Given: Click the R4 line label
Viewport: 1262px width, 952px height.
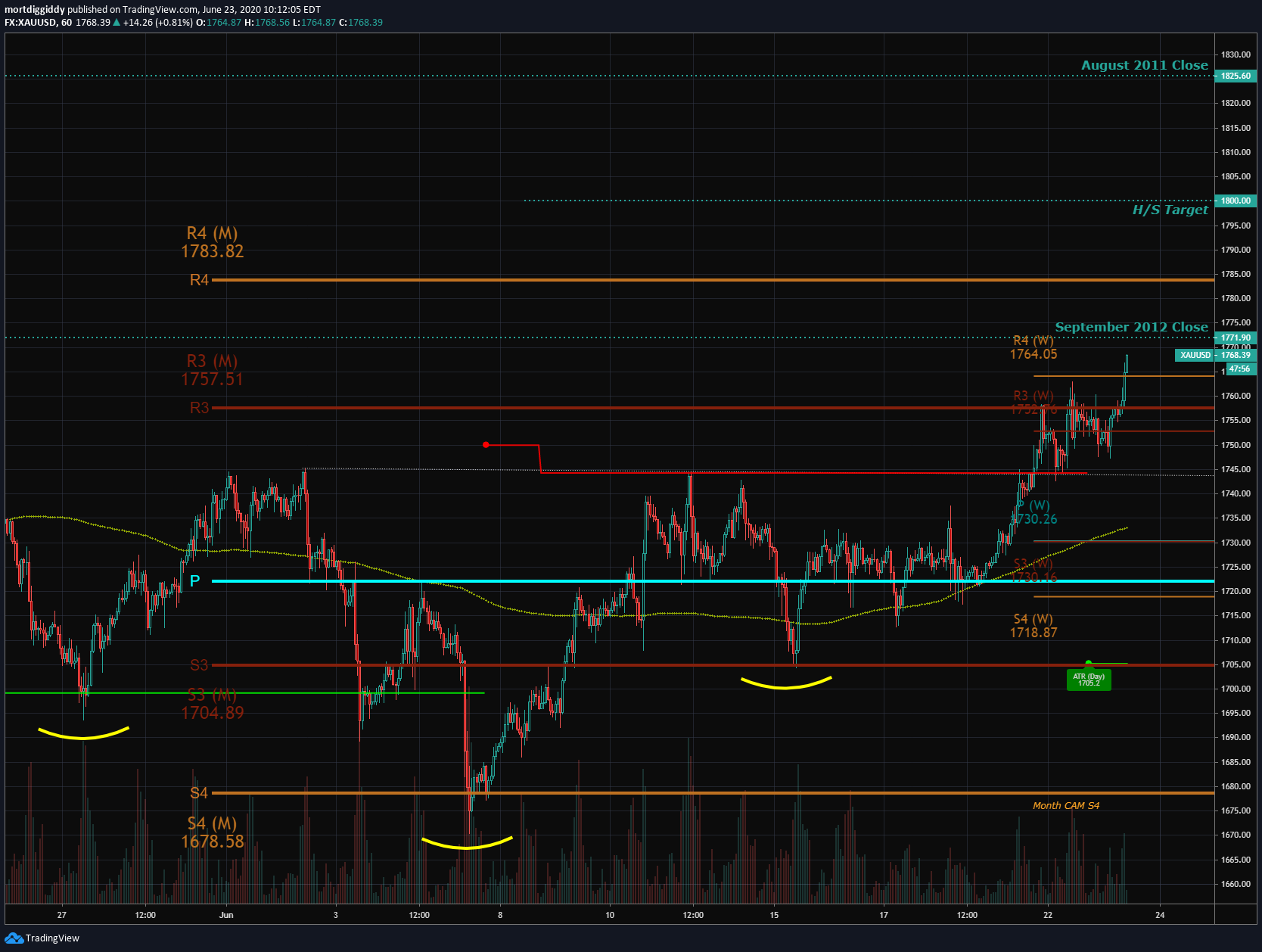Looking at the screenshot, I should (199, 280).
